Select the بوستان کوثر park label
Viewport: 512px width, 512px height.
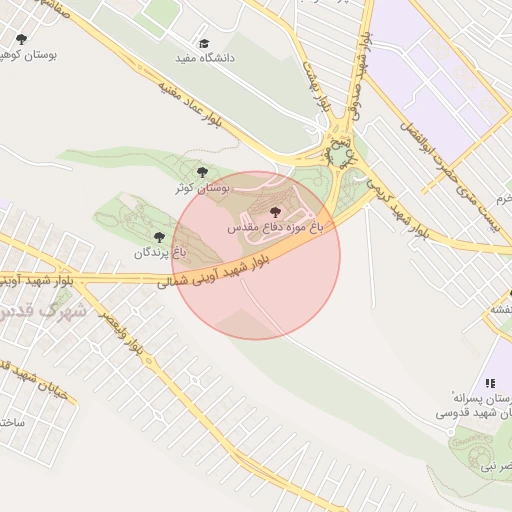(x=202, y=189)
